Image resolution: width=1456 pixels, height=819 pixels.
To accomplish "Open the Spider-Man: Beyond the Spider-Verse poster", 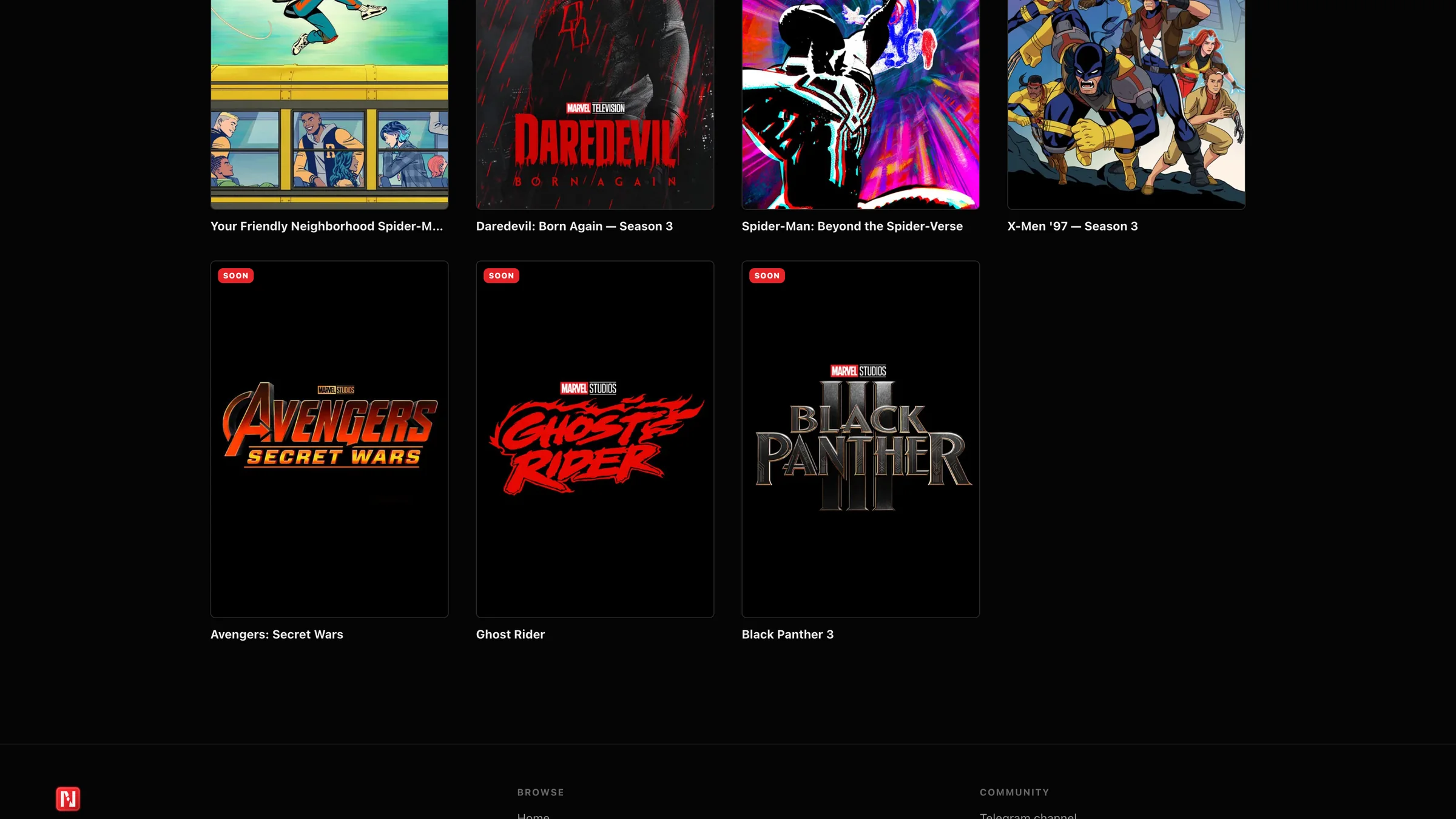I will tap(861, 104).
